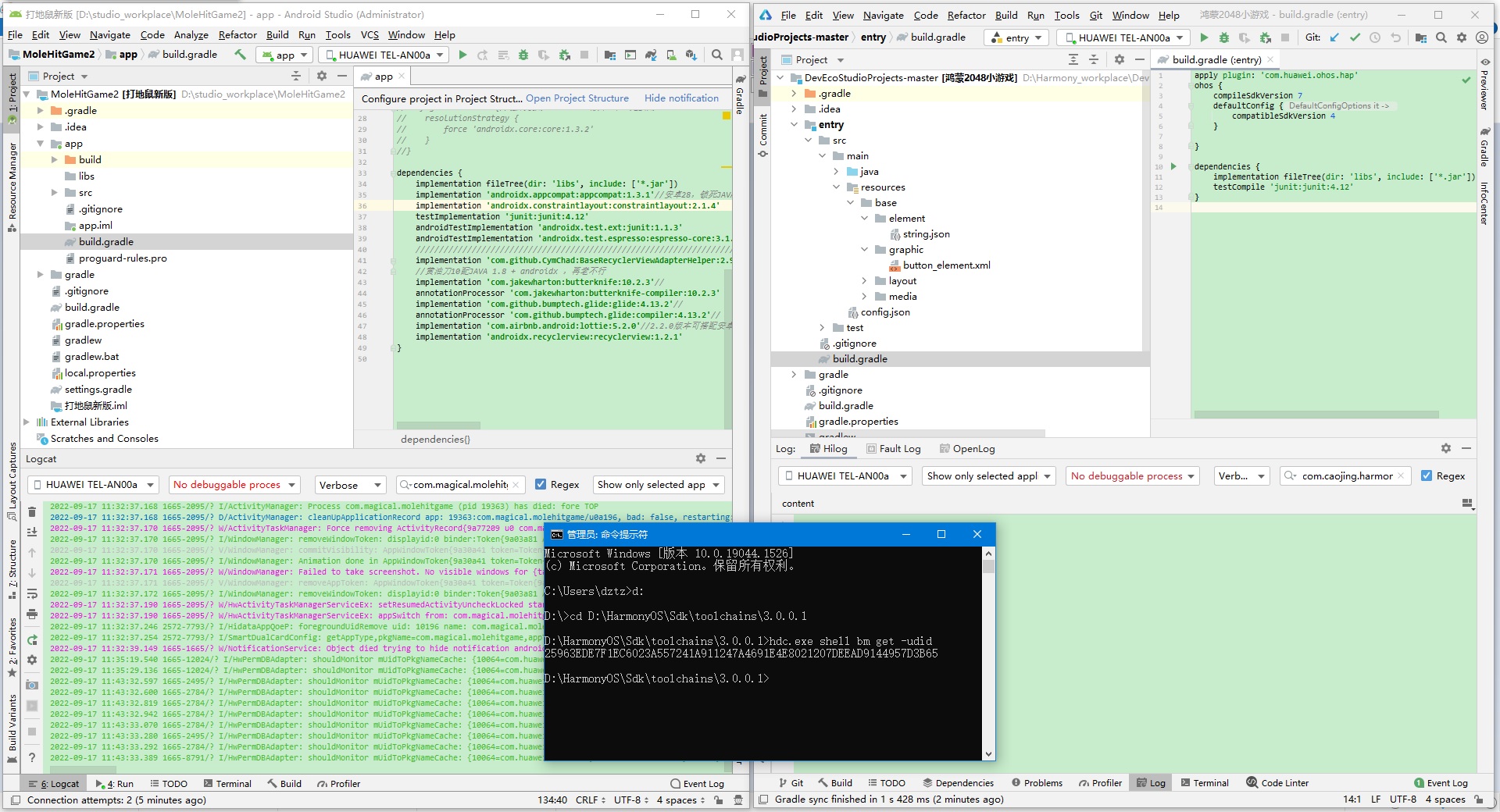Open Git menu in DevEco Studio
The width and height of the screenshot is (1500, 812).
click(x=1096, y=15)
